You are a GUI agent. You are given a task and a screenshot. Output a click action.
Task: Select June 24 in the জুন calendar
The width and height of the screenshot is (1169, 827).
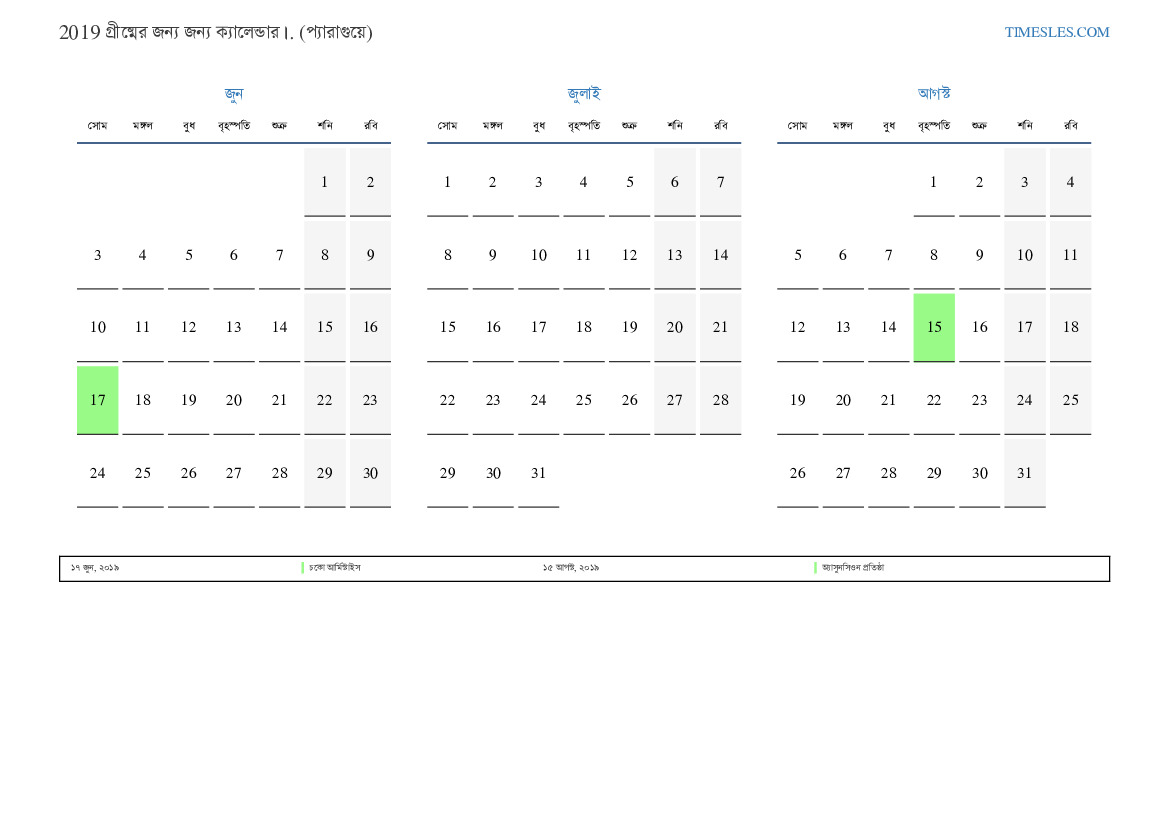[98, 473]
